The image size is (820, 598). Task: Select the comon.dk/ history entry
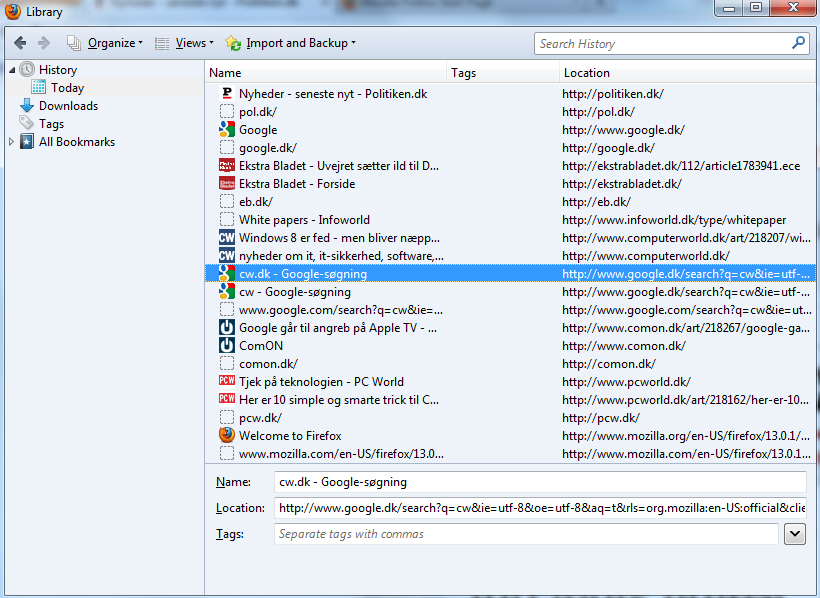coord(268,364)
